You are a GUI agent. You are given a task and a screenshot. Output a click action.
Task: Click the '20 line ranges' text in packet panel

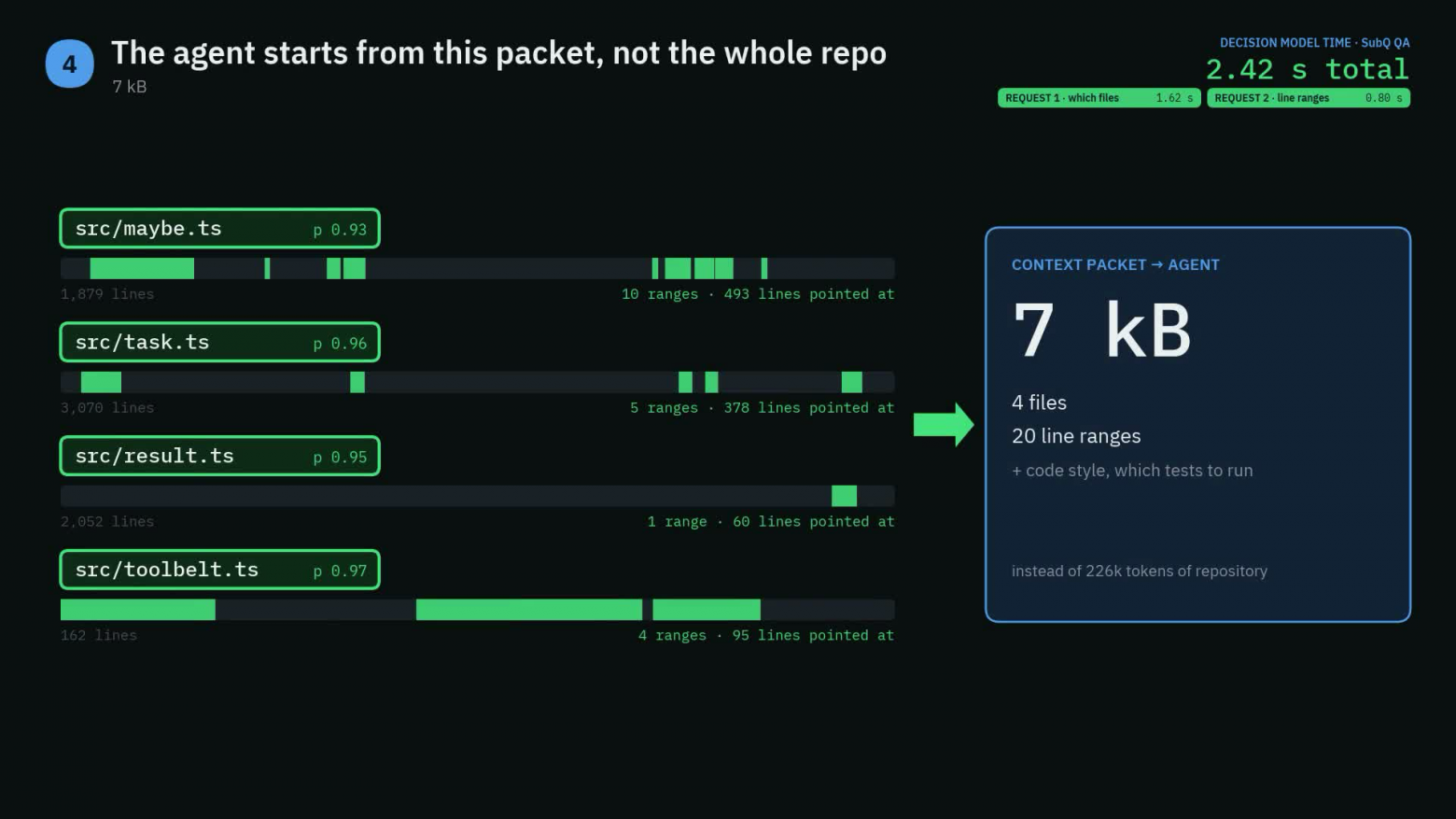coord(1076,436)
